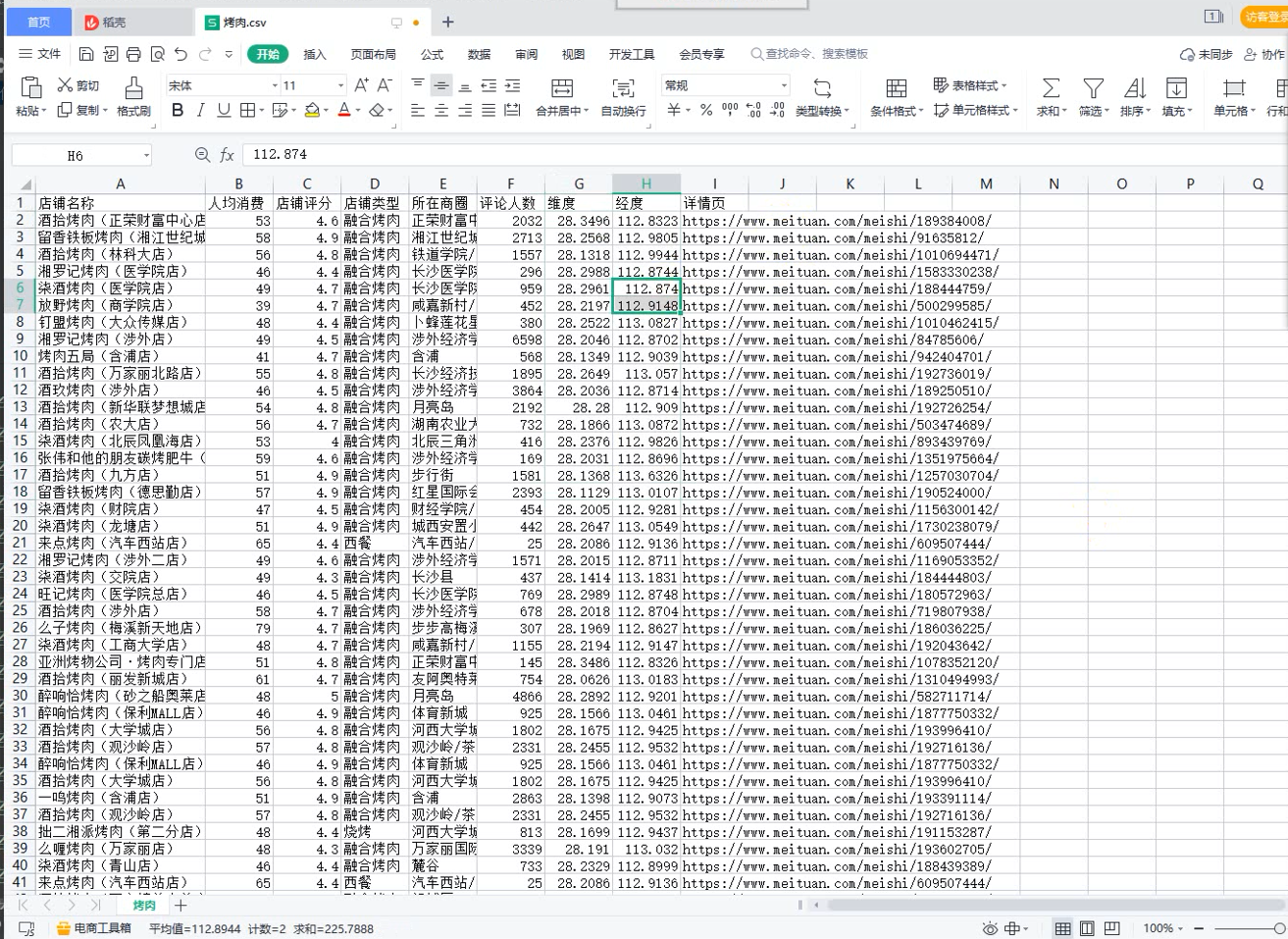This screenshot has width=1288, height=939.
Task: Toggle middle vertical alignment
Action: click(x=441, y=85)
